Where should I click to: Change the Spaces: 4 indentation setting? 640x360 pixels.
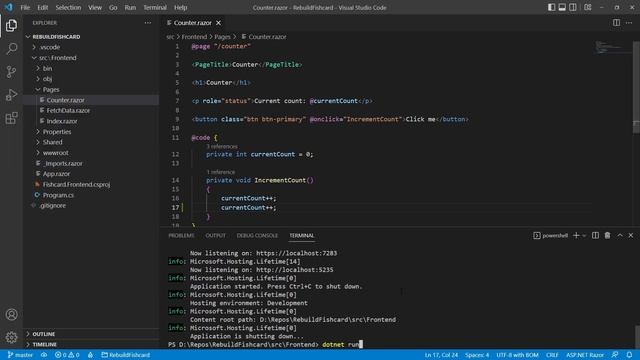(477, 355)
